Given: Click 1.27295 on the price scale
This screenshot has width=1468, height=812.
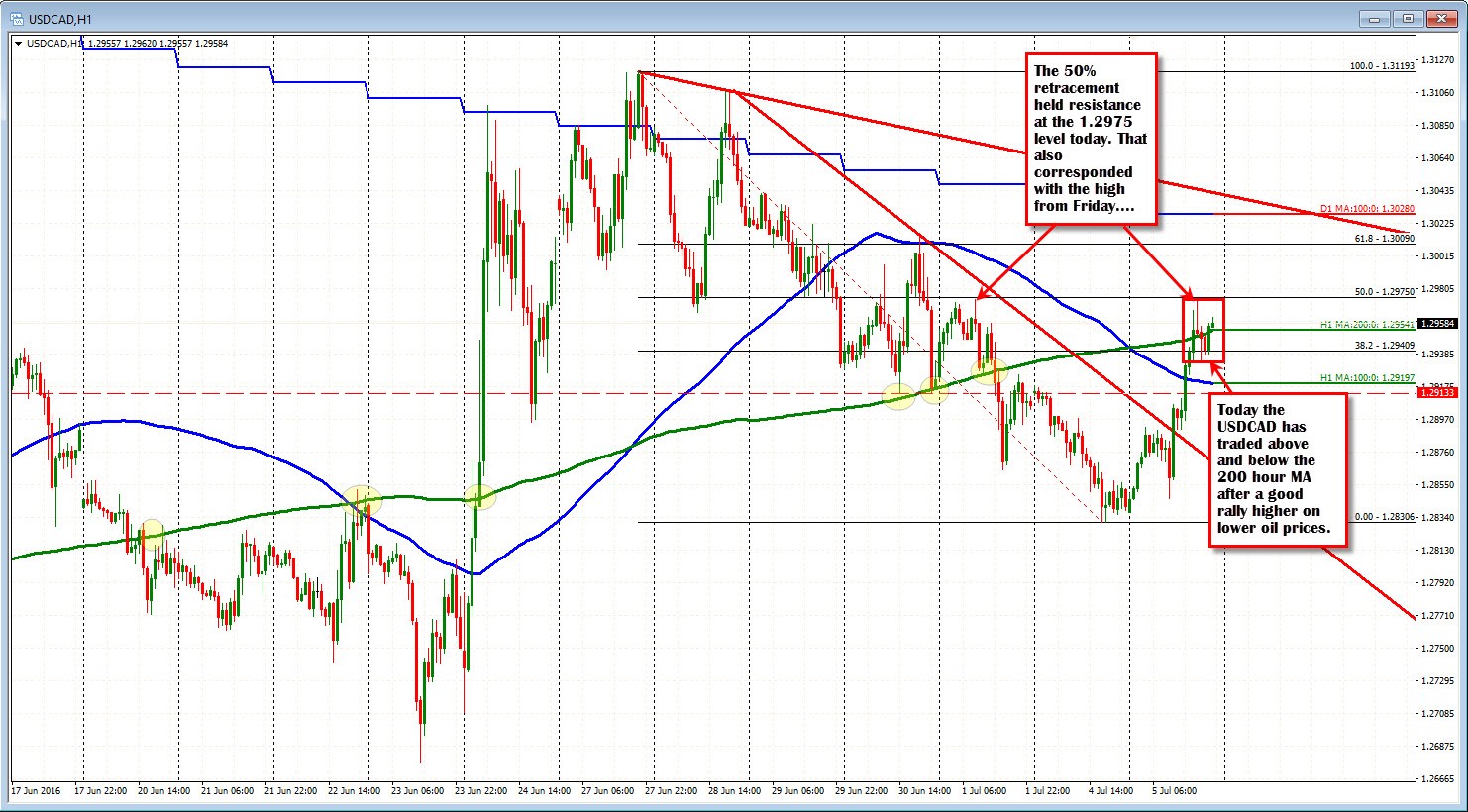Looking at the screenshot, I should [x=1438, y=681].
